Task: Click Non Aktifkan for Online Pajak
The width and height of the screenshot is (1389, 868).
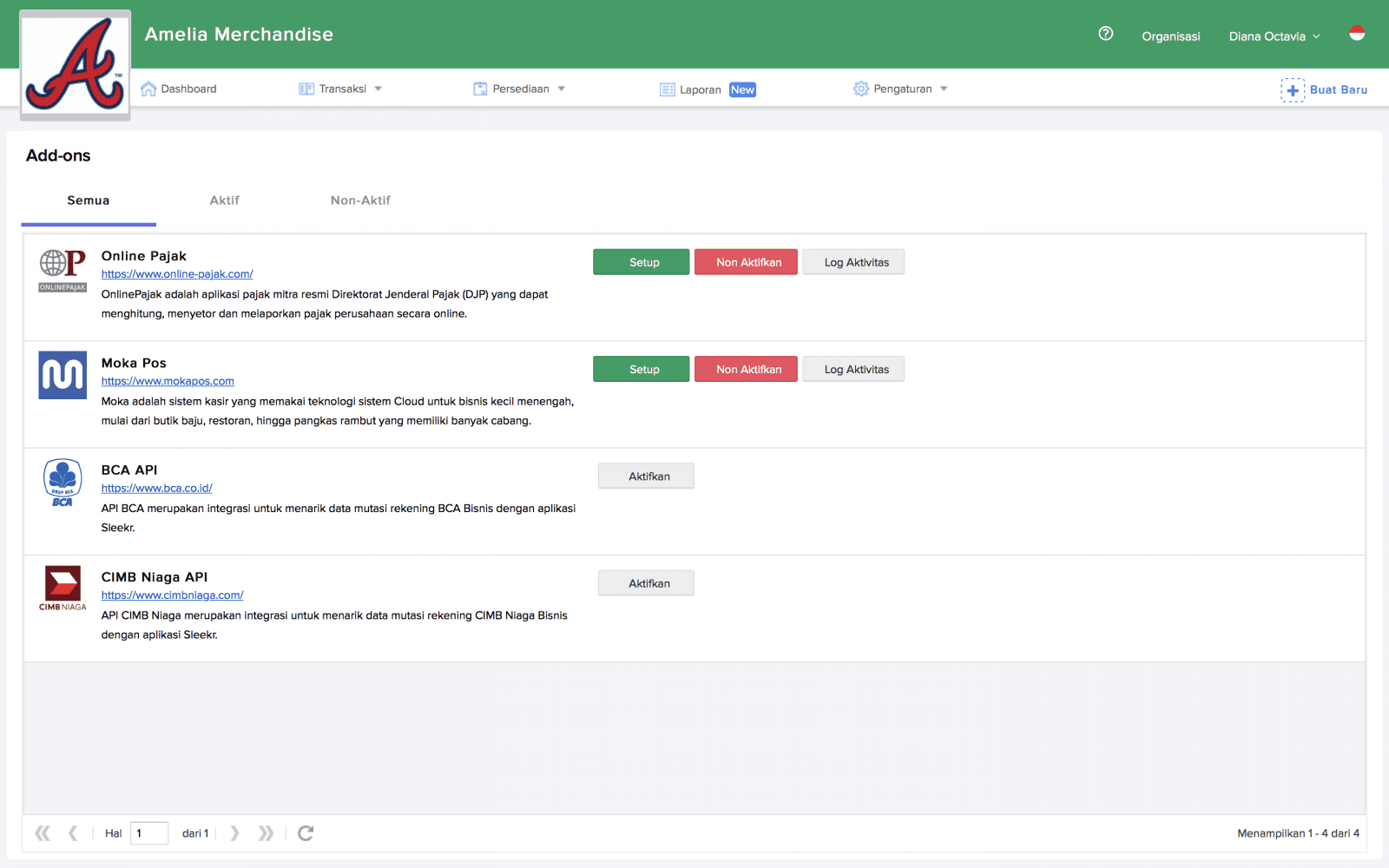Action: point(746,262)
